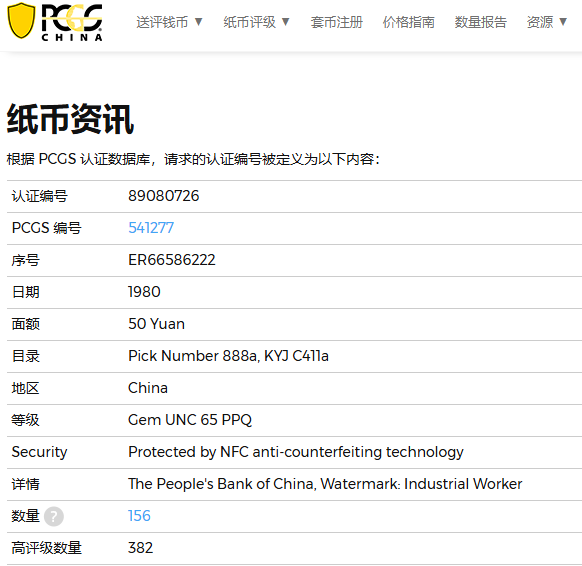Expand the 资源 dropdown arrow
The image size is (582, 566).
563,22
